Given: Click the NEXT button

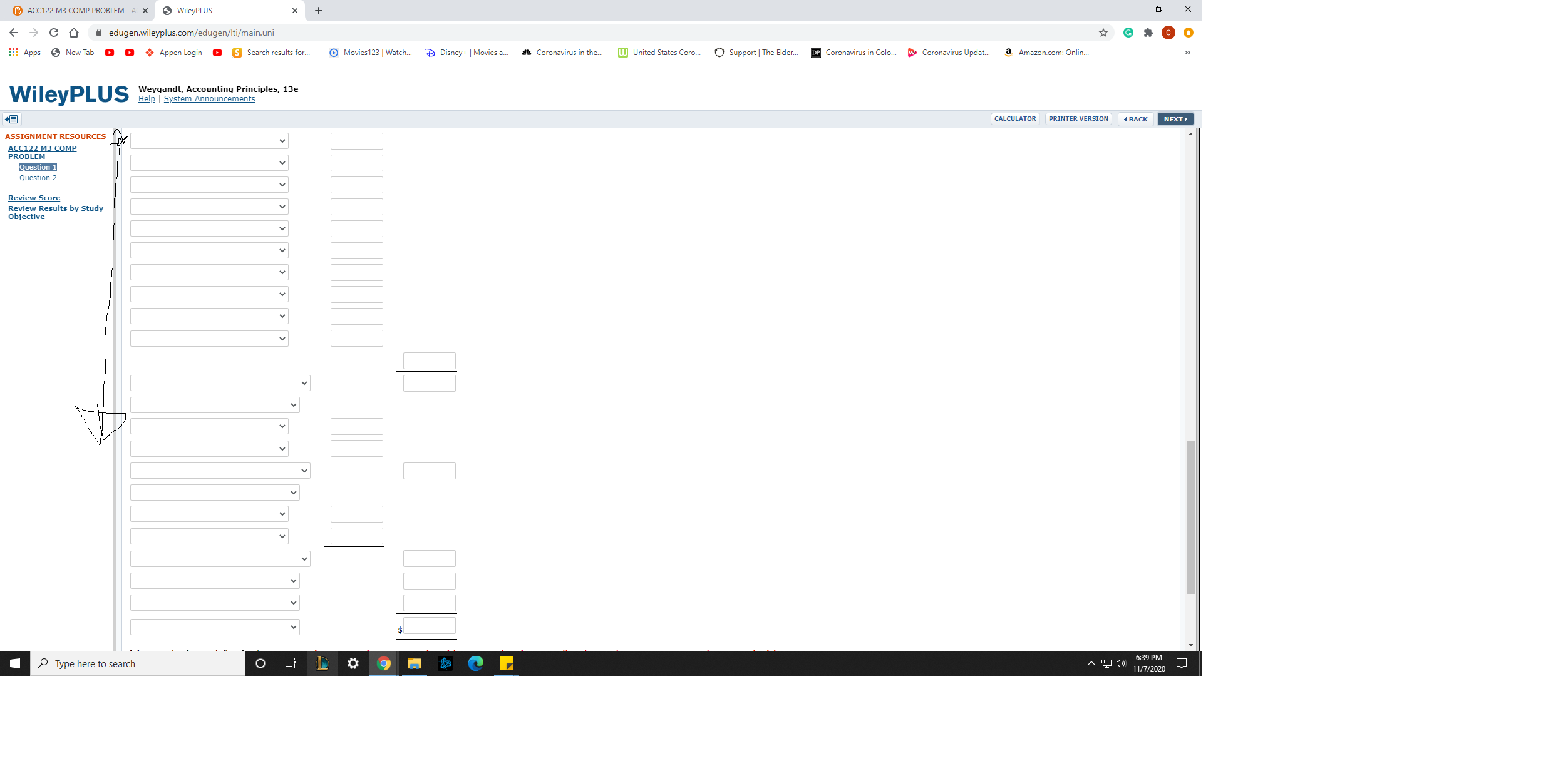Looking at the screenshot, I should (1175, 119).
